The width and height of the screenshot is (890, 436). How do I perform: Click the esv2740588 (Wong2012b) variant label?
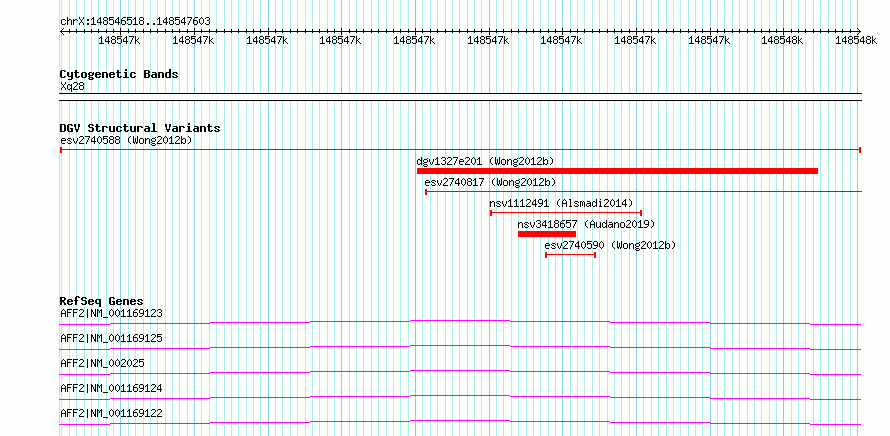point(126,140)
